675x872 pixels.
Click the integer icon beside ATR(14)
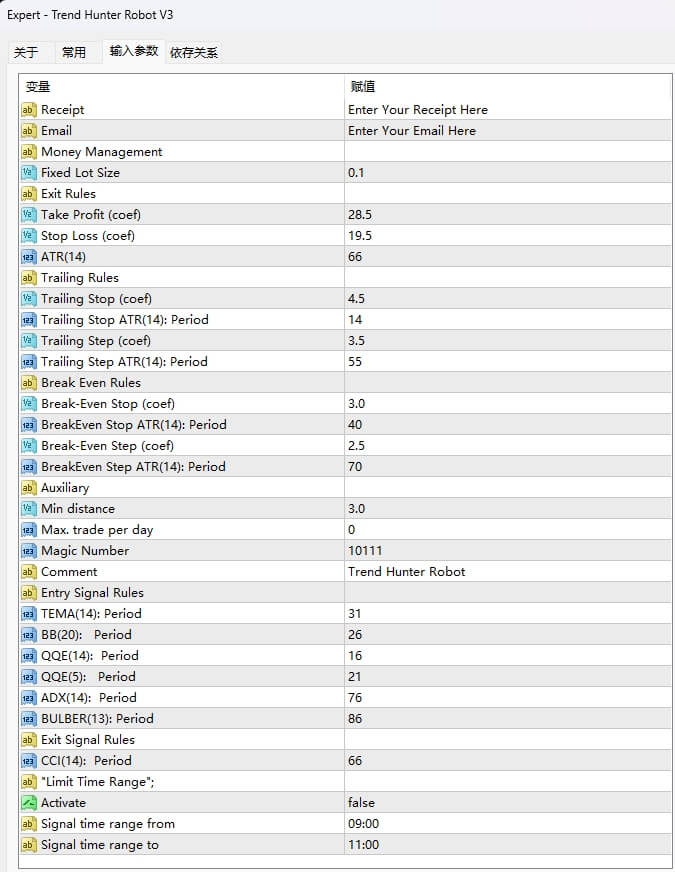click(x=28, y=257)
